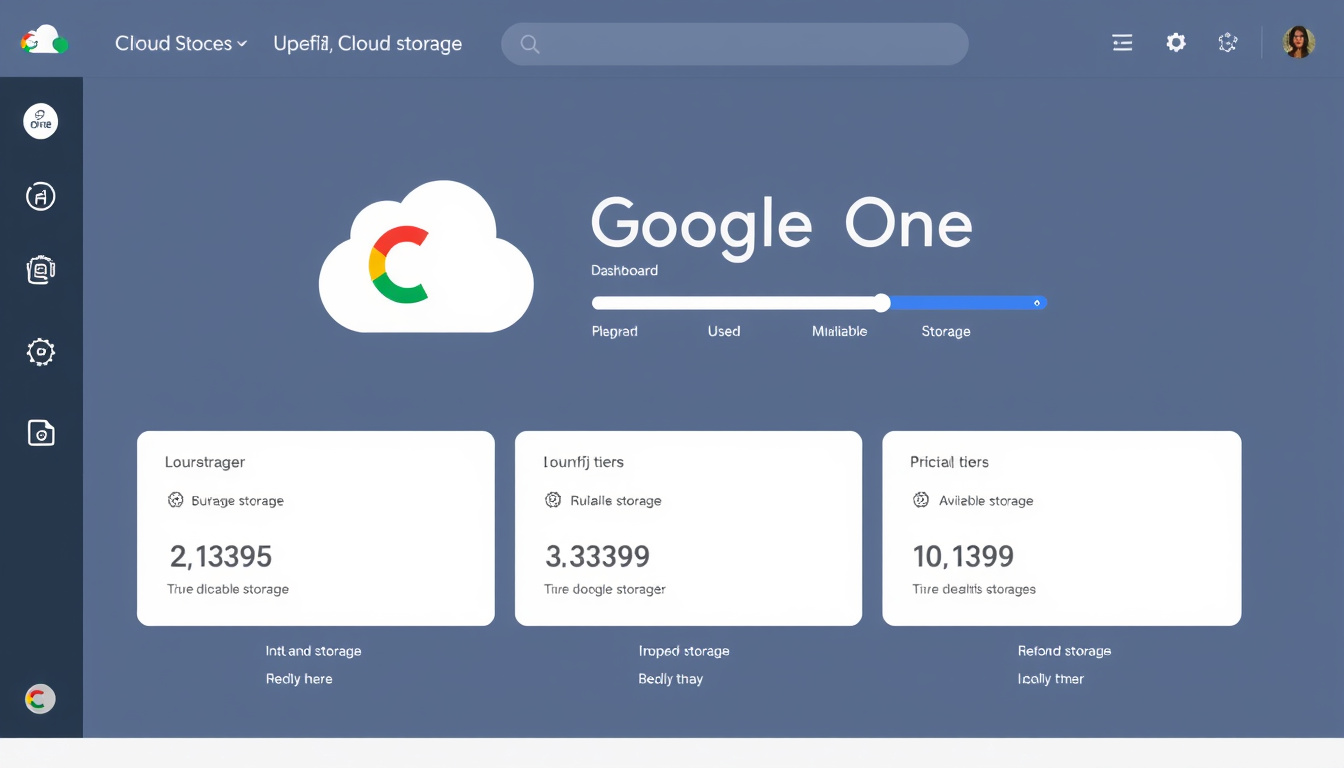Viewport: 1344px width, 768px height.
Task: Click the cloud logo in the top bar
Action: tap(44, 42)
